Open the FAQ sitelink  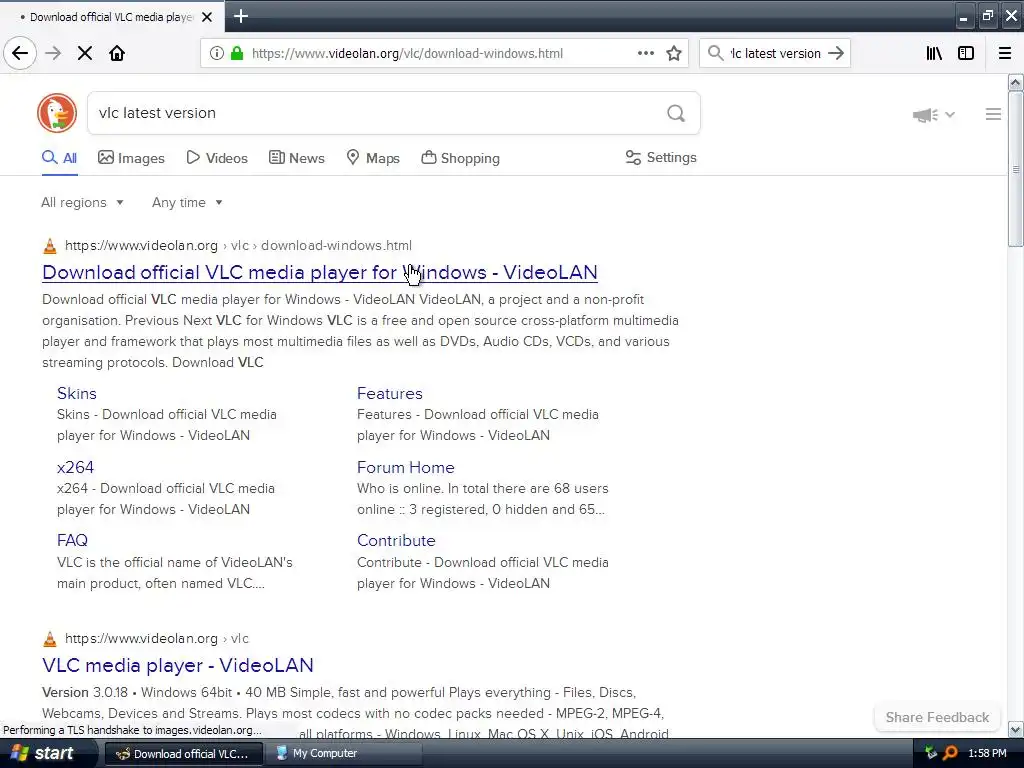pyautogui.click(x=72, y=541)
